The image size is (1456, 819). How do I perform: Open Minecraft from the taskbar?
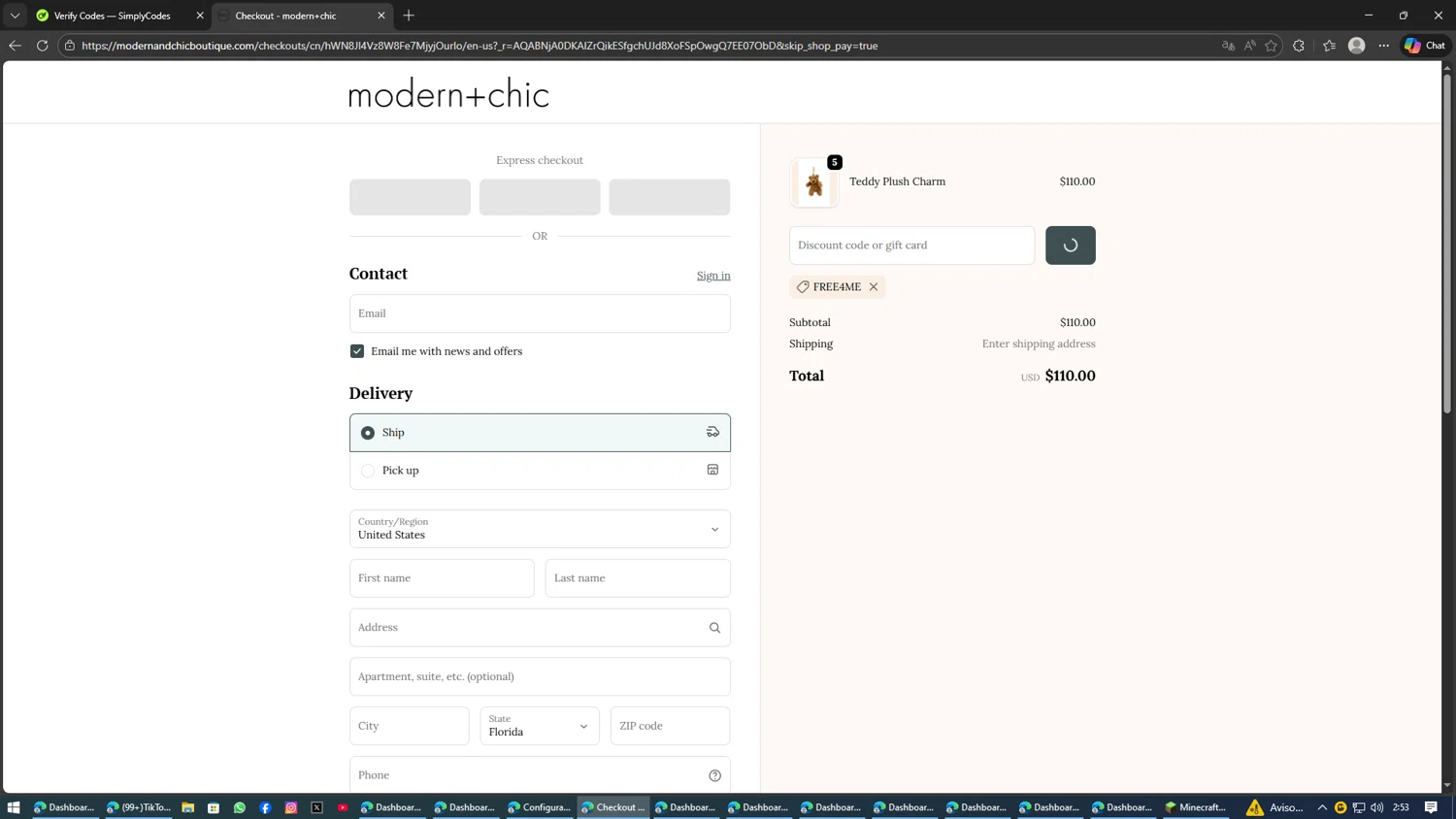1196,807
